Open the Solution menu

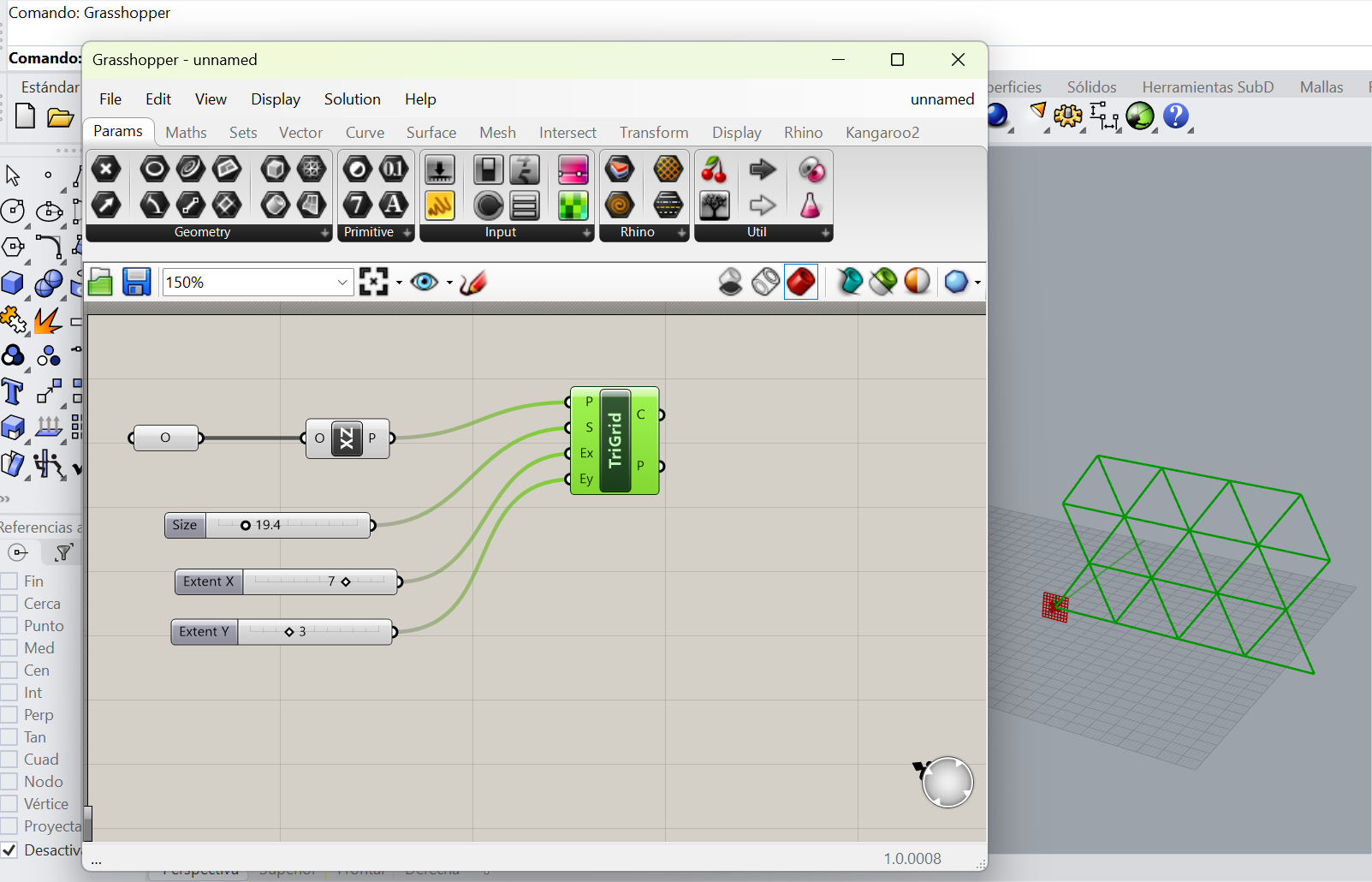pos(352,99)
